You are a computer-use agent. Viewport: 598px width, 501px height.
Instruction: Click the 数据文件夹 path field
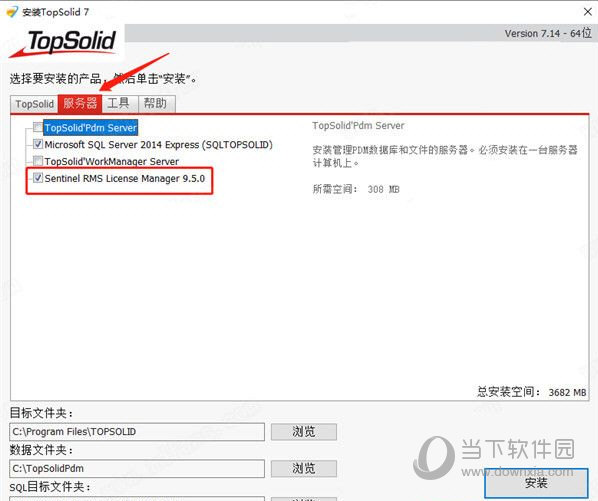point(137,468)
